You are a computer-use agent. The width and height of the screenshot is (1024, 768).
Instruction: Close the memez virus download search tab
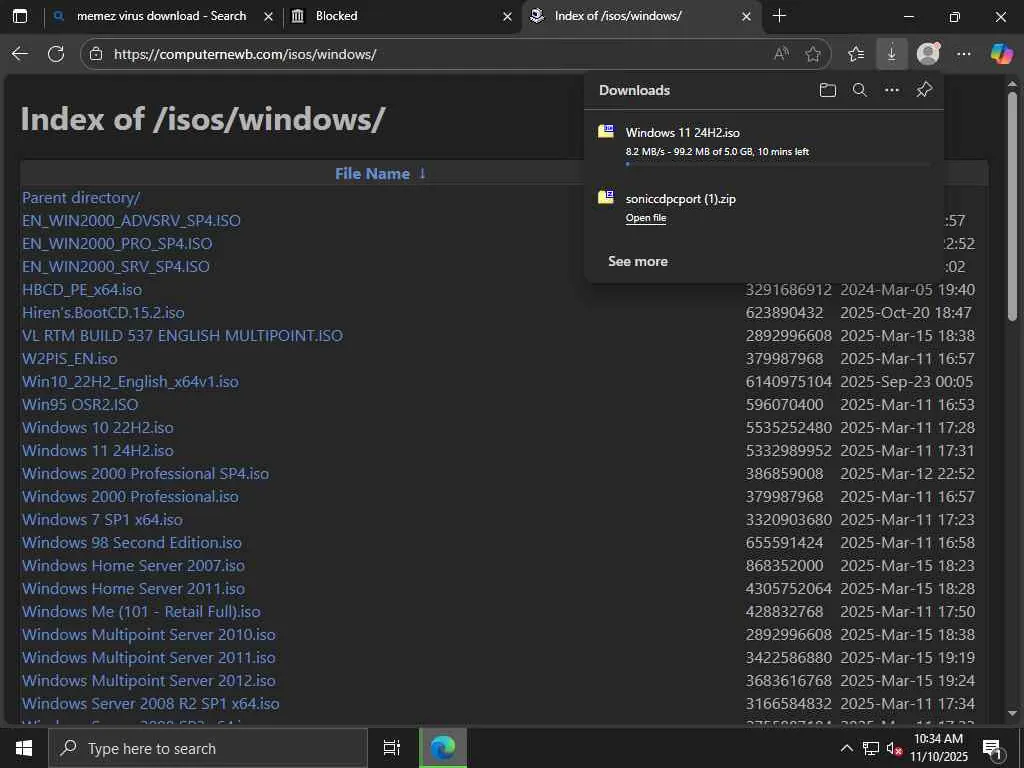[x=268, y=17]
